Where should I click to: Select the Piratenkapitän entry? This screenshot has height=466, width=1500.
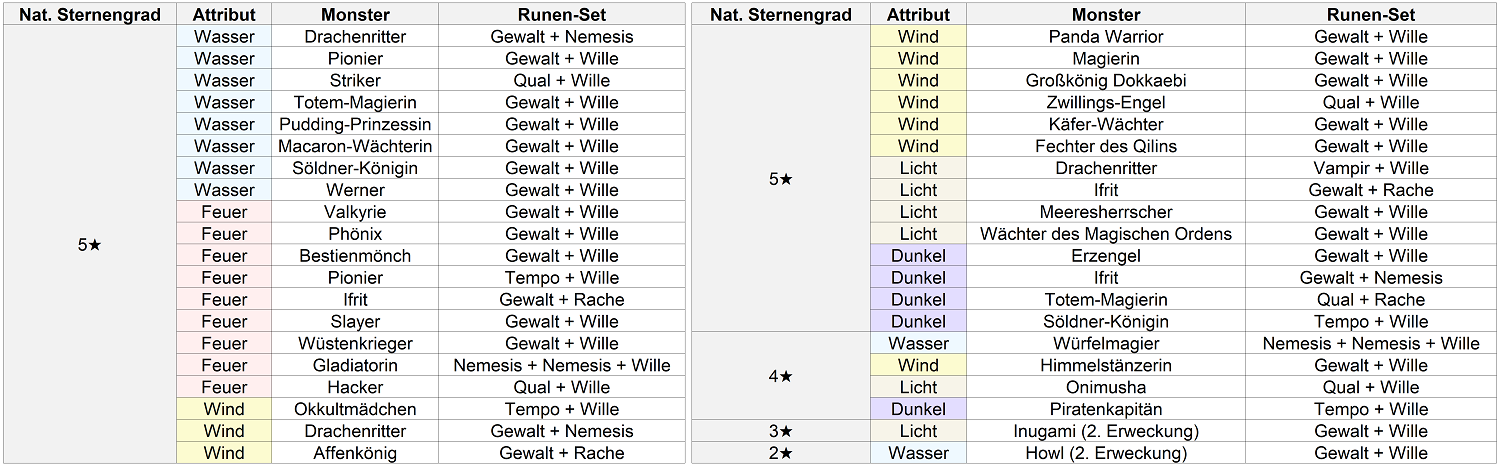(1106, 409)
